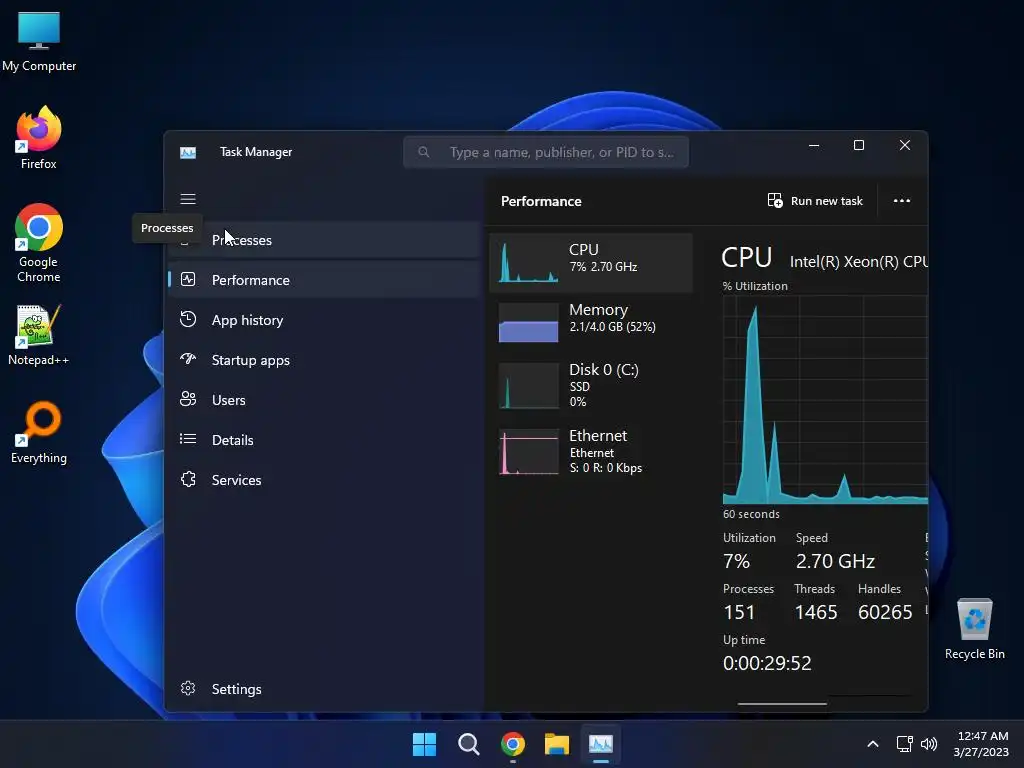
Task: Click the Details list icon
Action: pos(188,439)
